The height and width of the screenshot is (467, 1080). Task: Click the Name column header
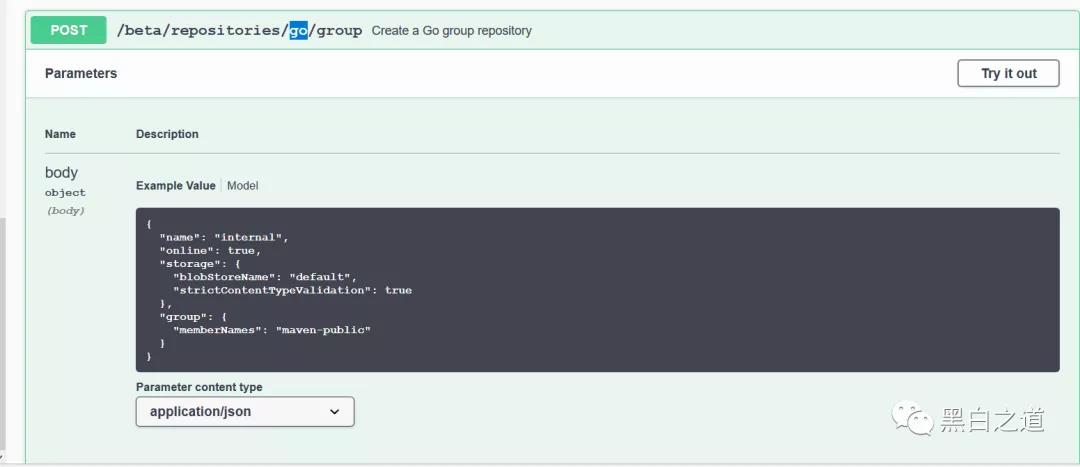click(60, 134)
